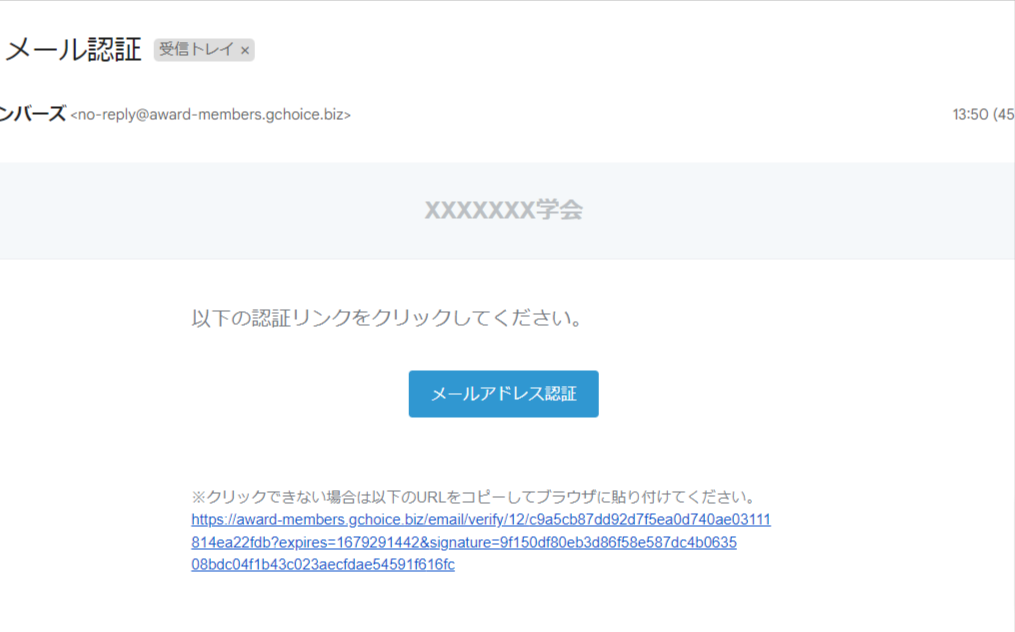Click the sender address no-reply@award-members.gchoice.biz
The image size is (1015, 632).
click(x=210, y=115)
